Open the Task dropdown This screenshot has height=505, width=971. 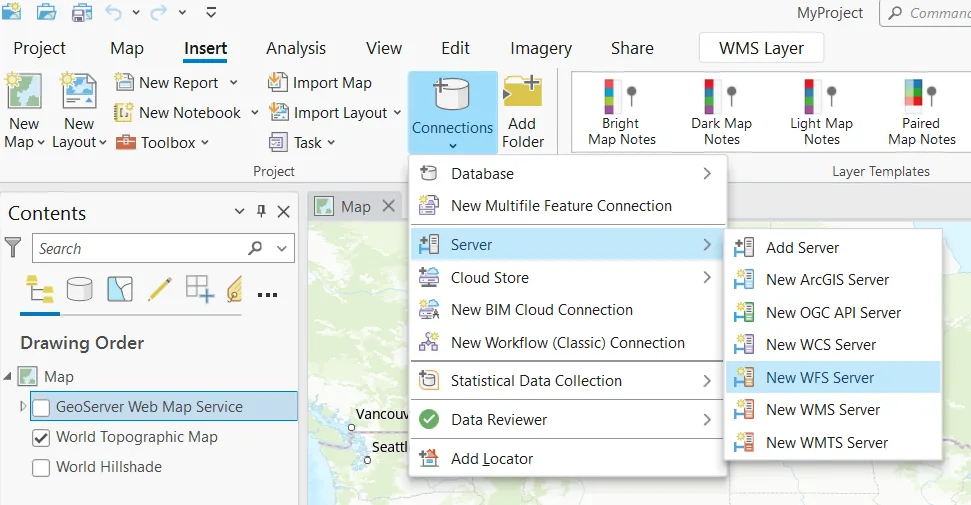click(302, 143)
